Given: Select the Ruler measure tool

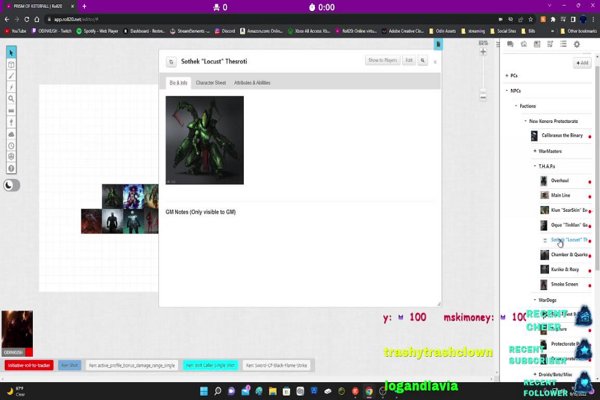Looking at the screenshot, I should point(11,111).
